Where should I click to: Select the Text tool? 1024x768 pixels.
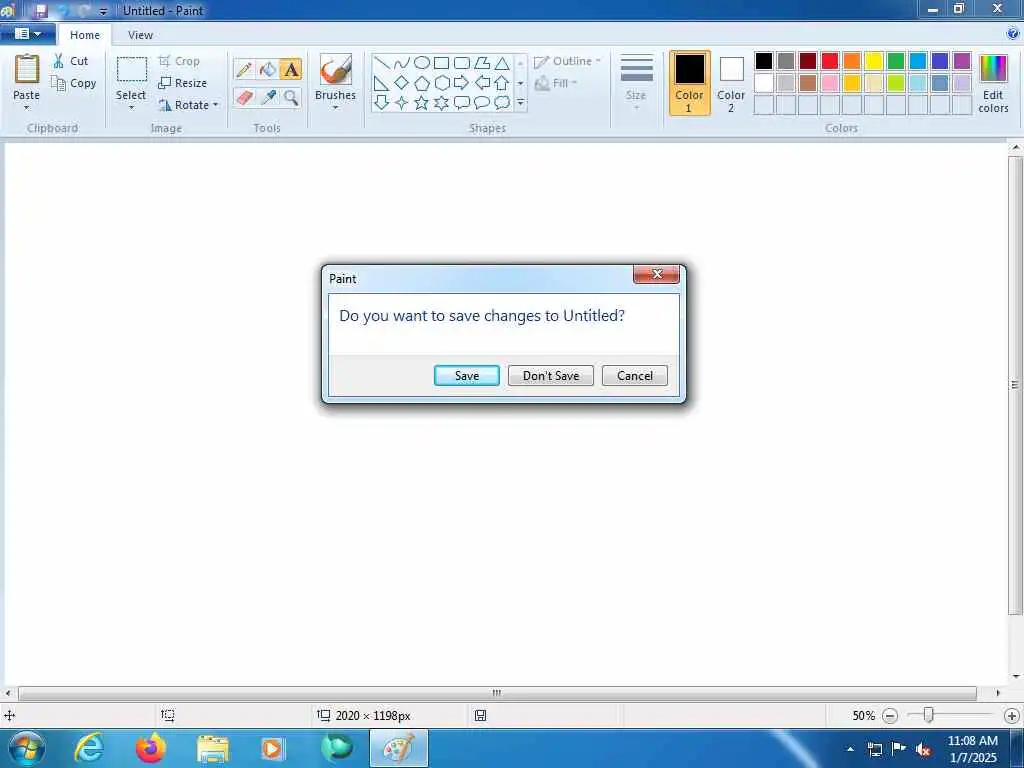(x=291, y=69)
